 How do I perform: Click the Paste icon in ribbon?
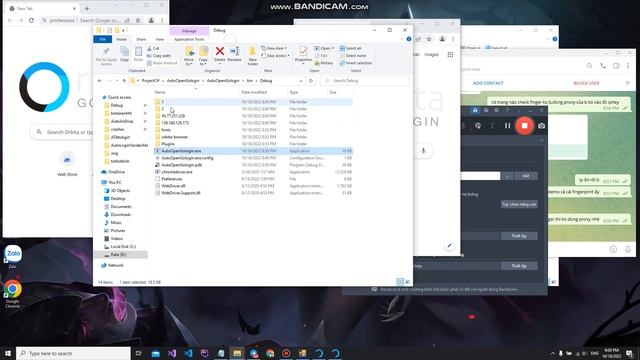click(138, 52)
